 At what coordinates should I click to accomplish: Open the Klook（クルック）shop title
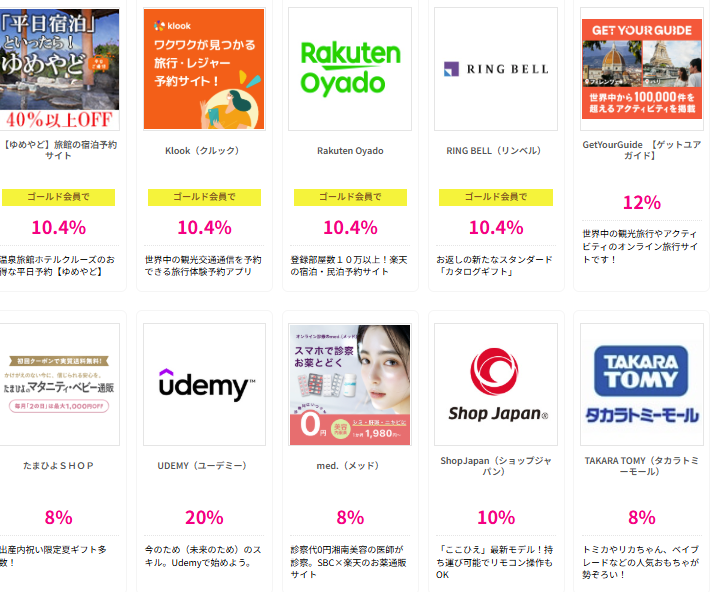(x=202, y=151)
